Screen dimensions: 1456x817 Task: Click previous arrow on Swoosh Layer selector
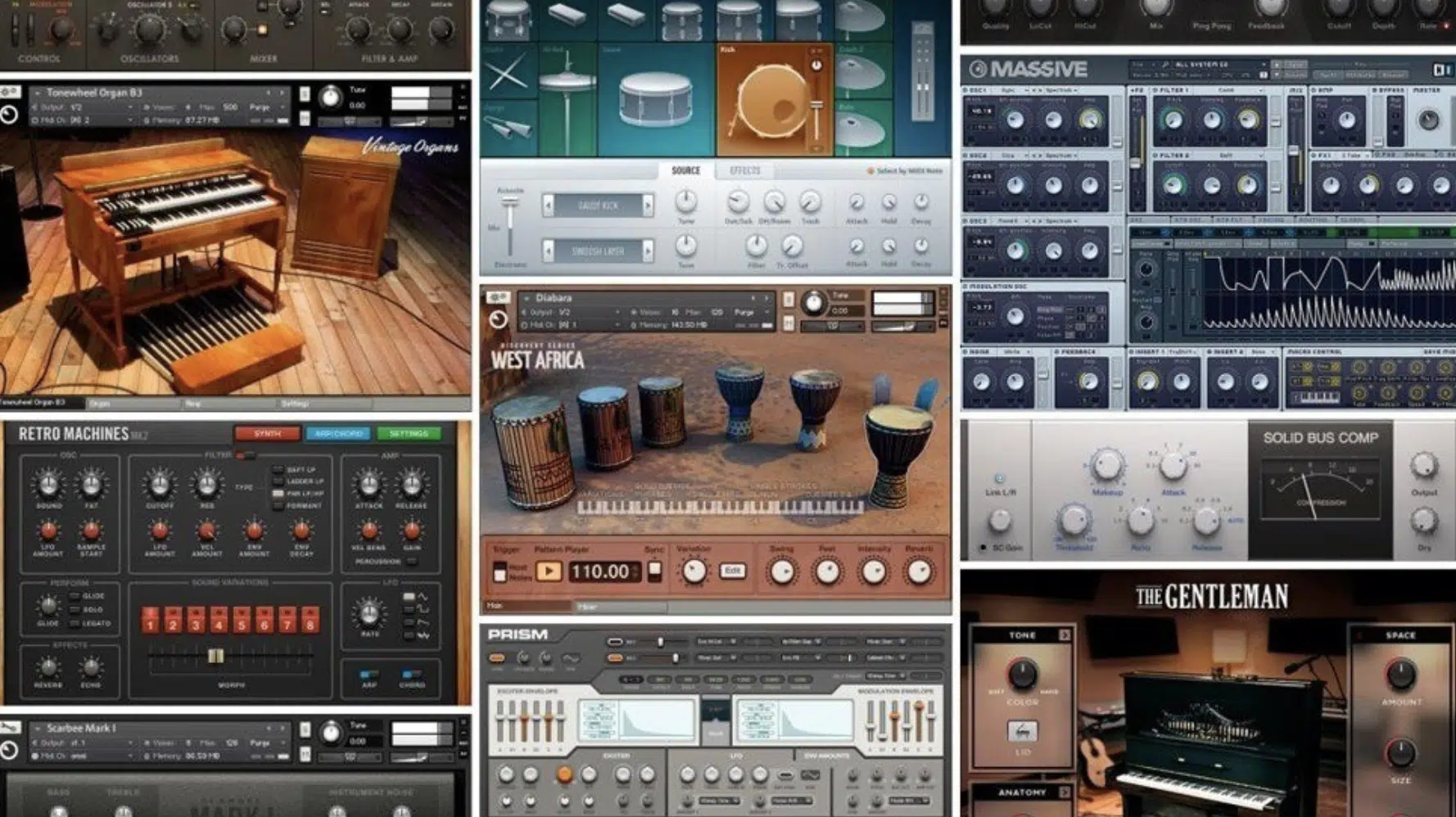coord(548,251)
